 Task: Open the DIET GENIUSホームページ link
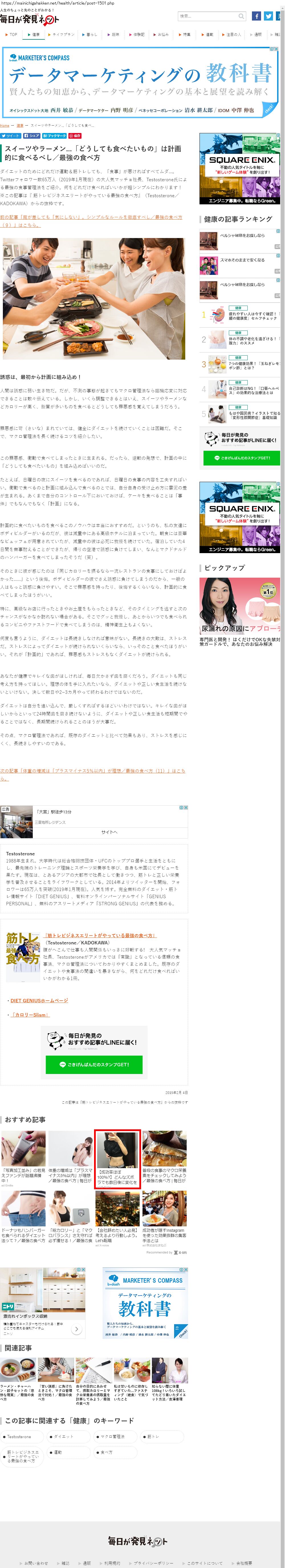point(39,1000)
